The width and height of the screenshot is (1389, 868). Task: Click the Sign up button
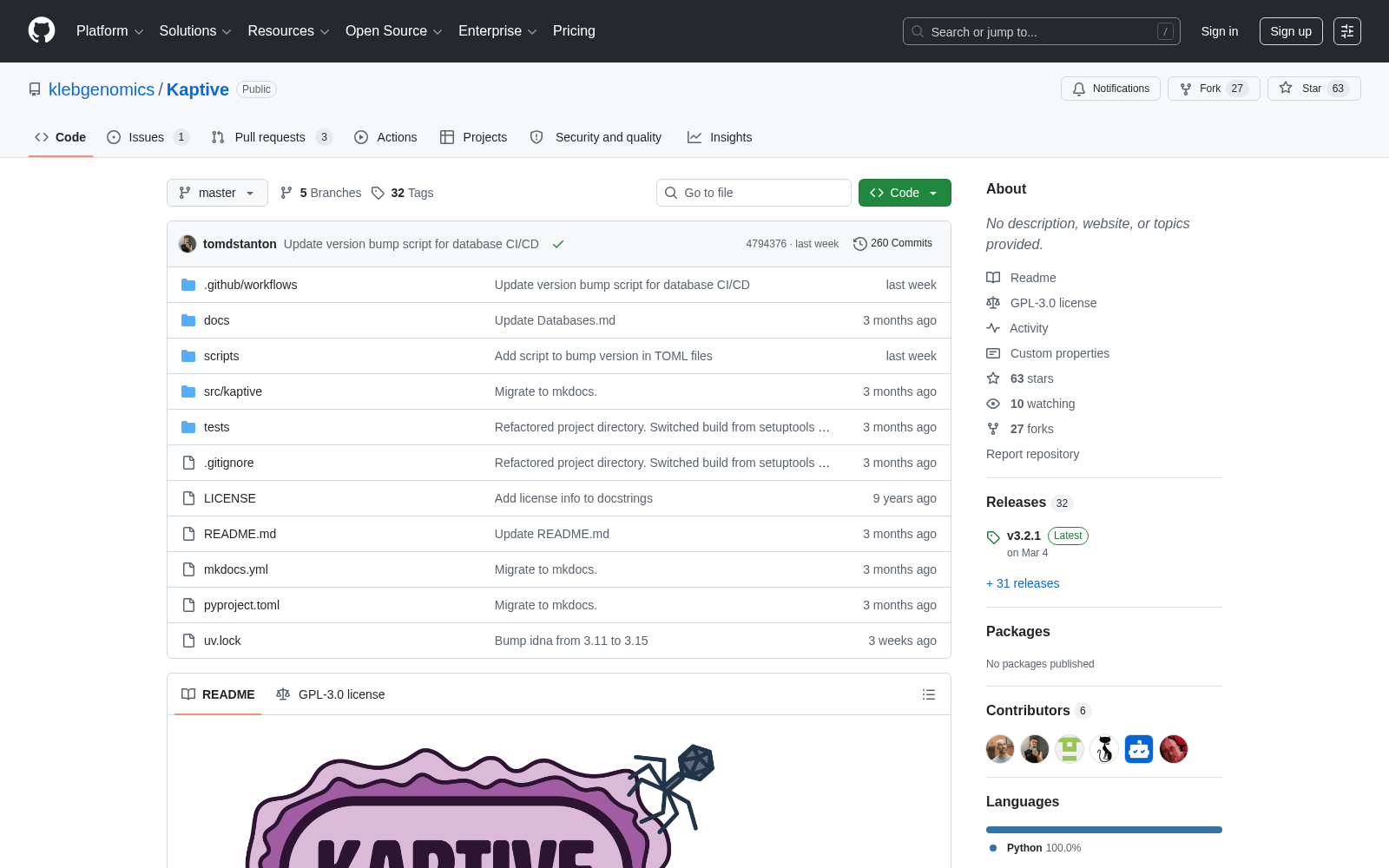[1291, 31]
